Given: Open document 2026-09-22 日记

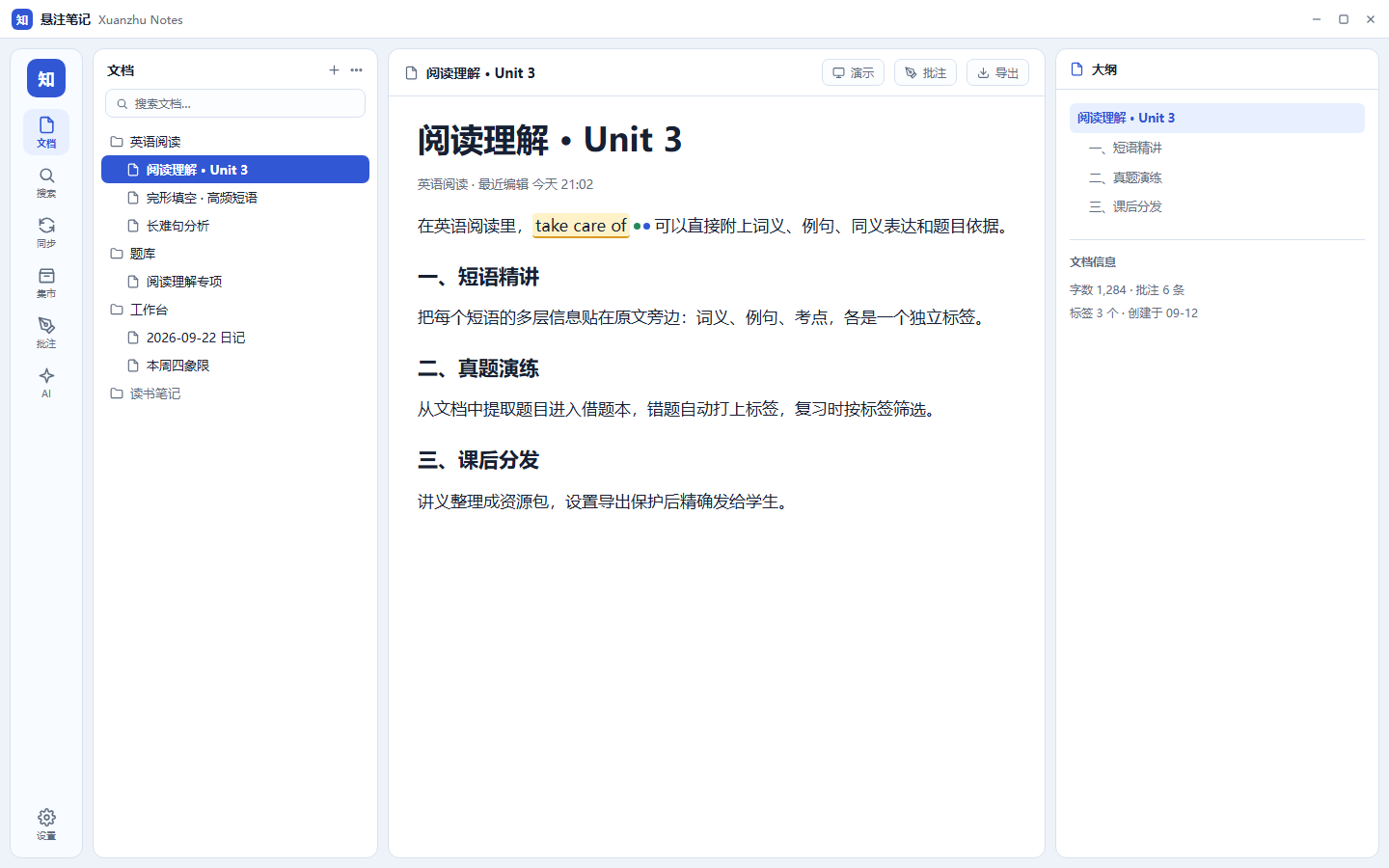Looking at the screenshot, I should click(x=235, y=338).
